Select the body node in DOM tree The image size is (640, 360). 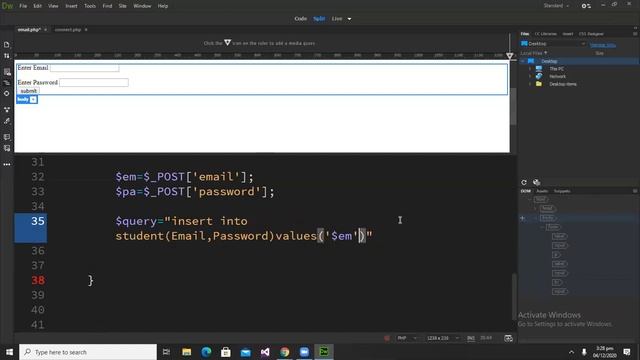point(548,218)
